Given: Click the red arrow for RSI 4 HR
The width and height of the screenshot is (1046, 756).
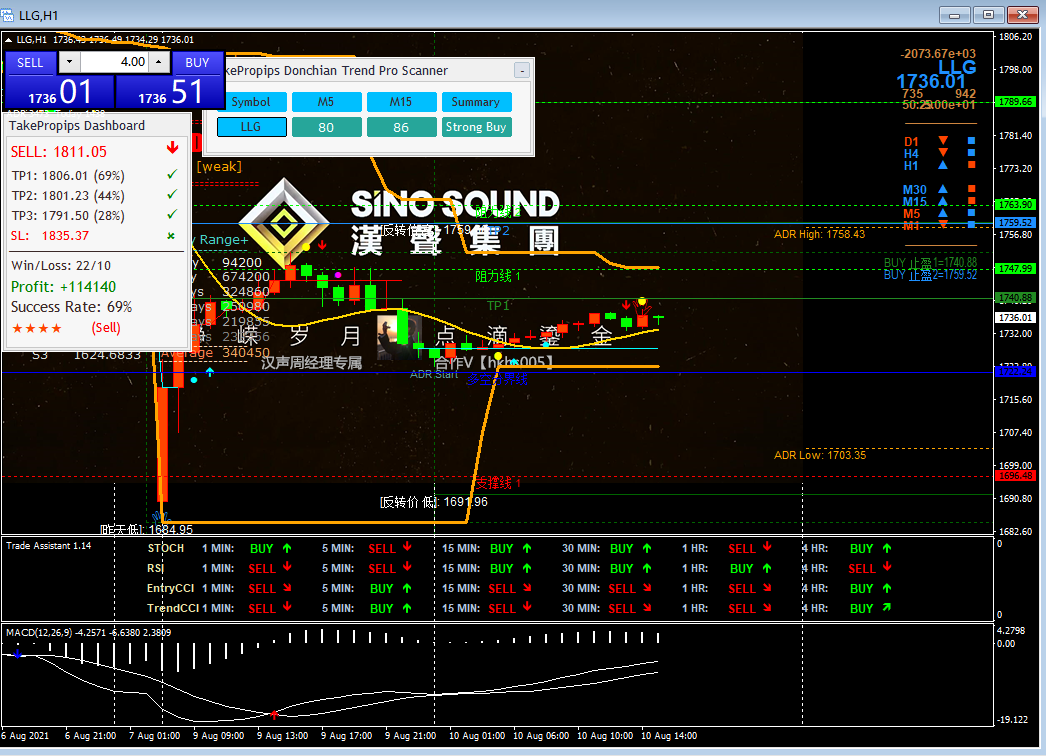Looking at the screenshot, I should 887,567.
